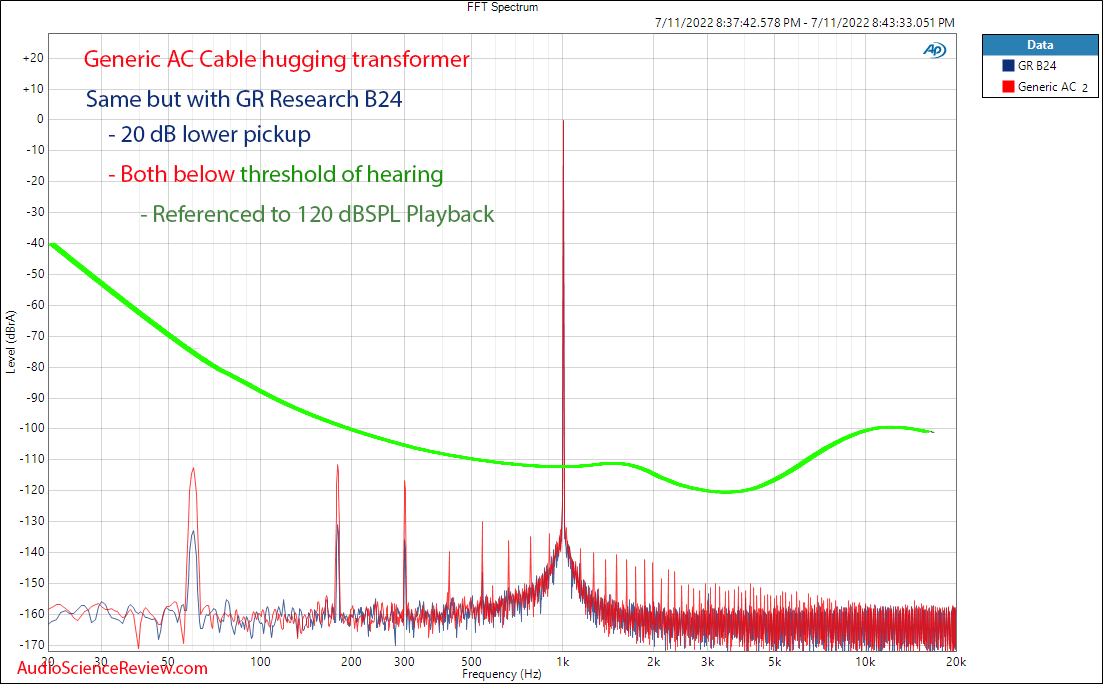Click the -160 level axis tick label
Viewport: 1103px width, 684px height.
(x=32, y=614)
